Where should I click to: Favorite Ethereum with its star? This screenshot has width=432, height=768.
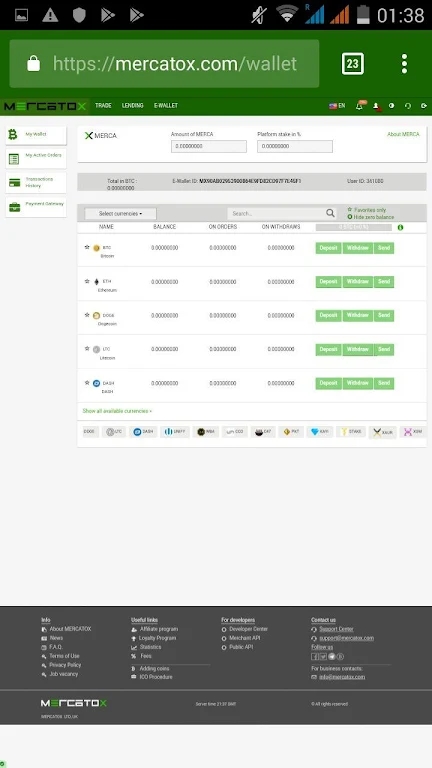[87, 281]
